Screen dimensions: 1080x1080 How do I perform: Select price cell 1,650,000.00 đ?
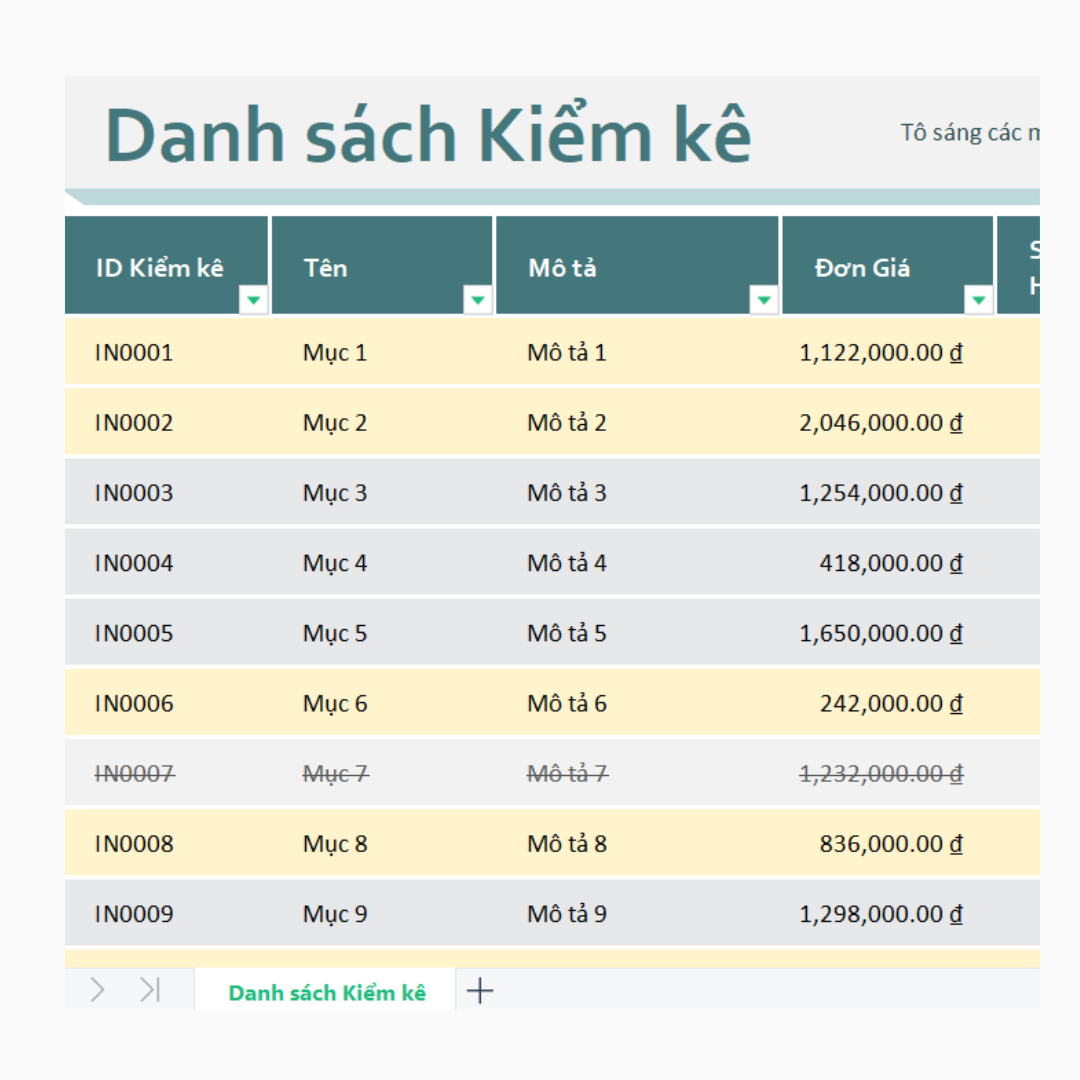click(x=888, y=633)
